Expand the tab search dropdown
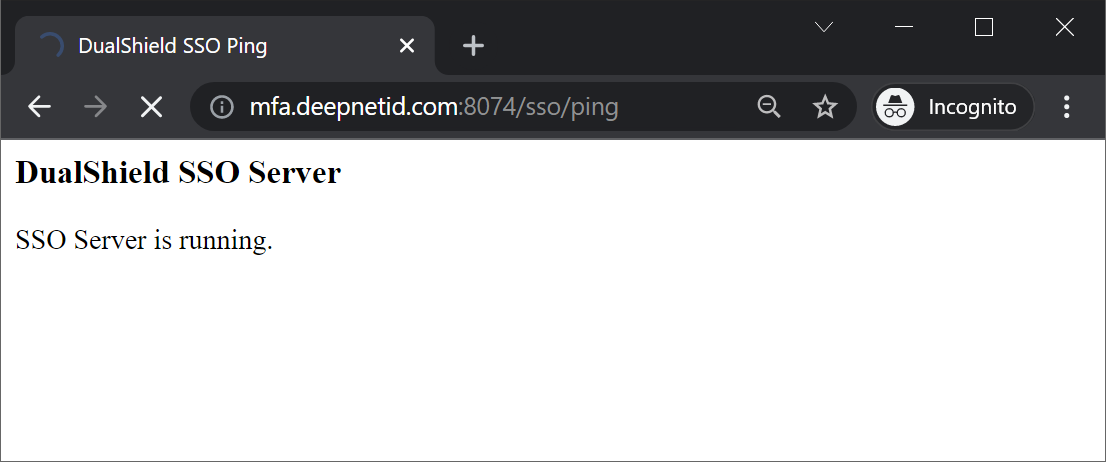This screenshot has width=1106, height=462. [824, 27]
